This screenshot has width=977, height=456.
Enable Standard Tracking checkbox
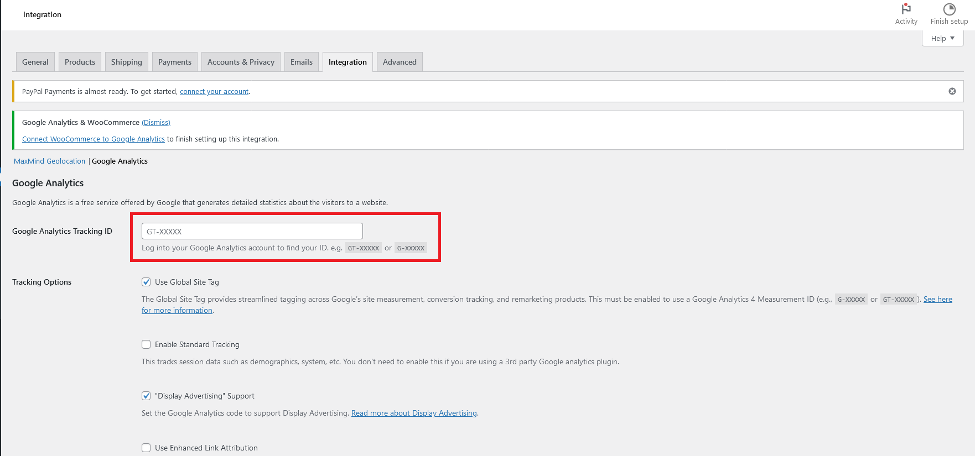[x=146, y=344]
